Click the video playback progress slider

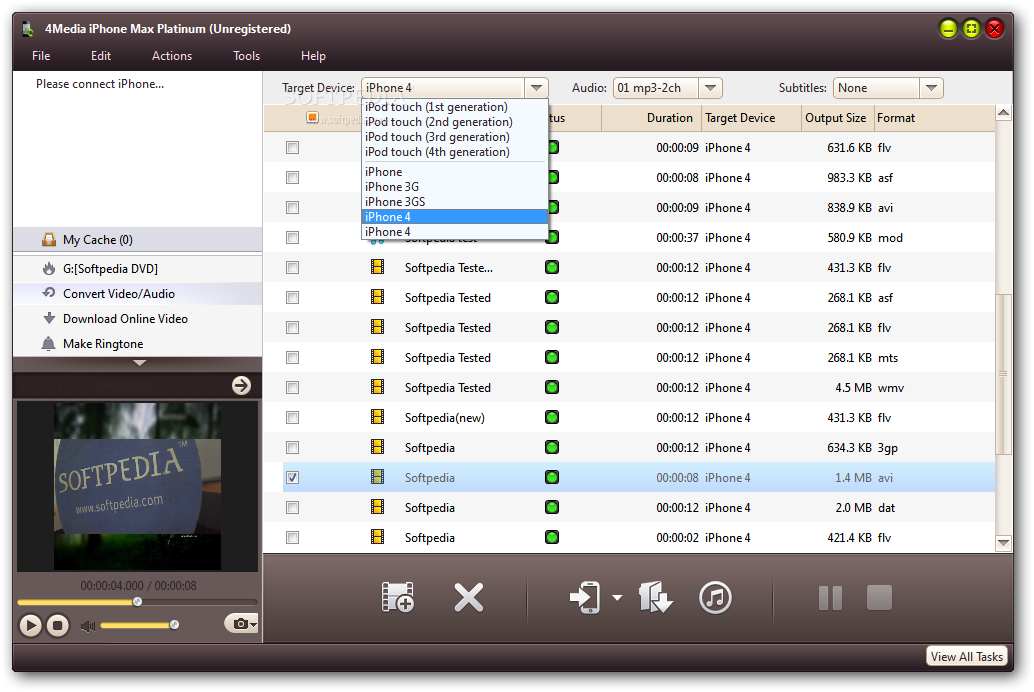(x=137, y=602)
